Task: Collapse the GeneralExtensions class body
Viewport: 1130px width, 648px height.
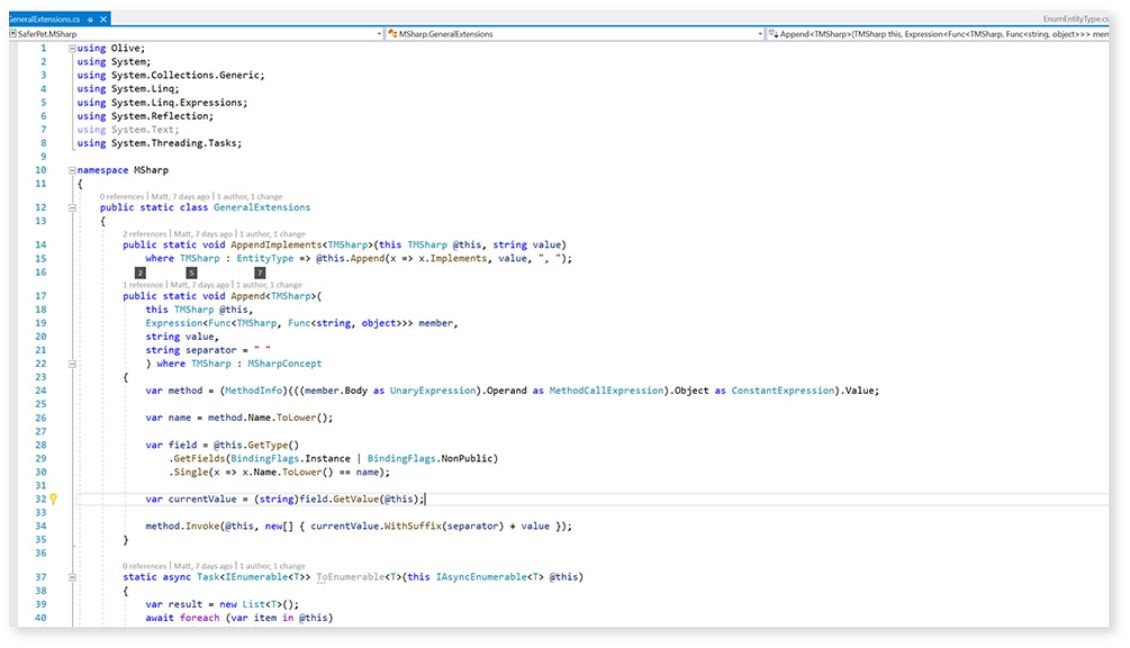Action: (70, 207)
